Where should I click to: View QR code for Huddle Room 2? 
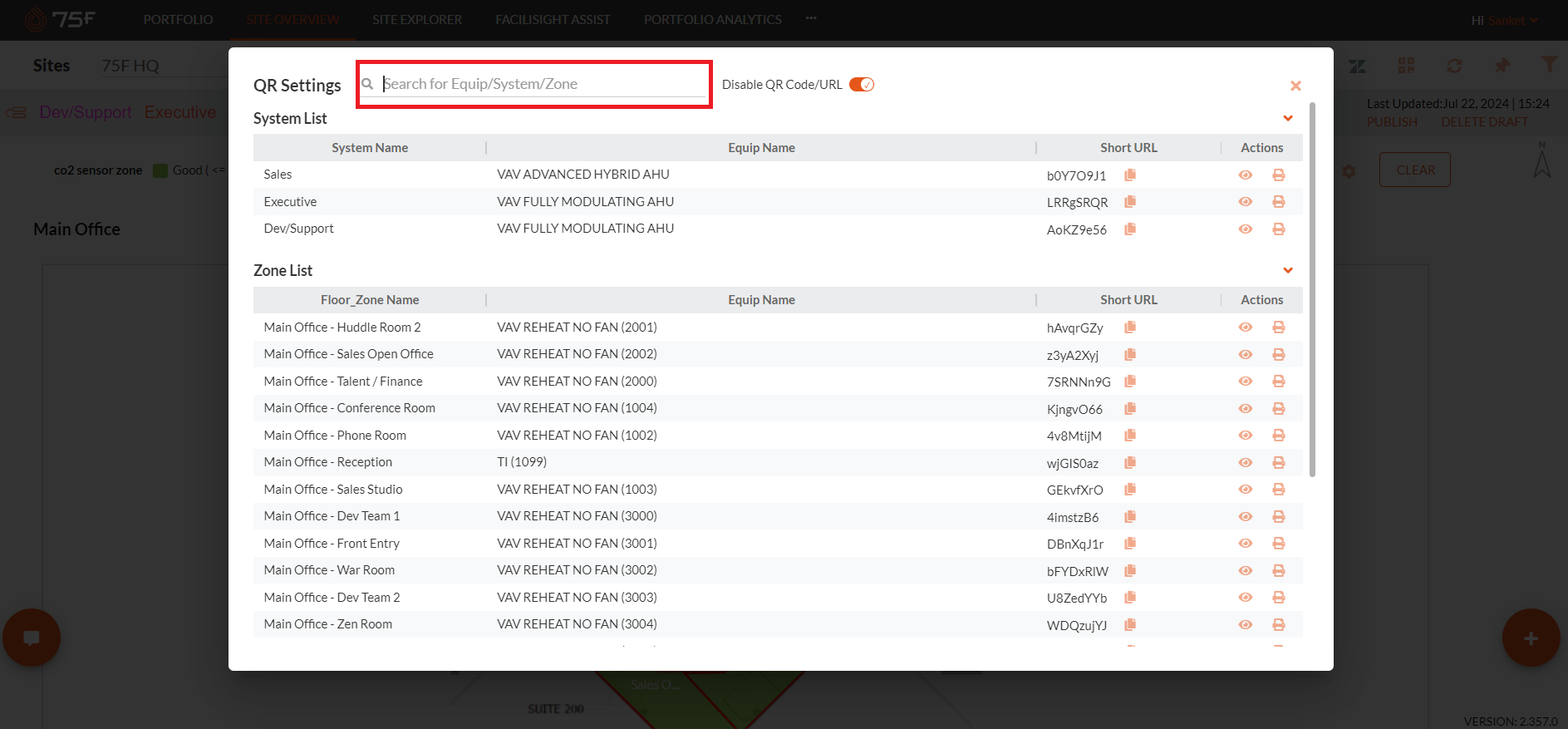tap(1245, 328)
